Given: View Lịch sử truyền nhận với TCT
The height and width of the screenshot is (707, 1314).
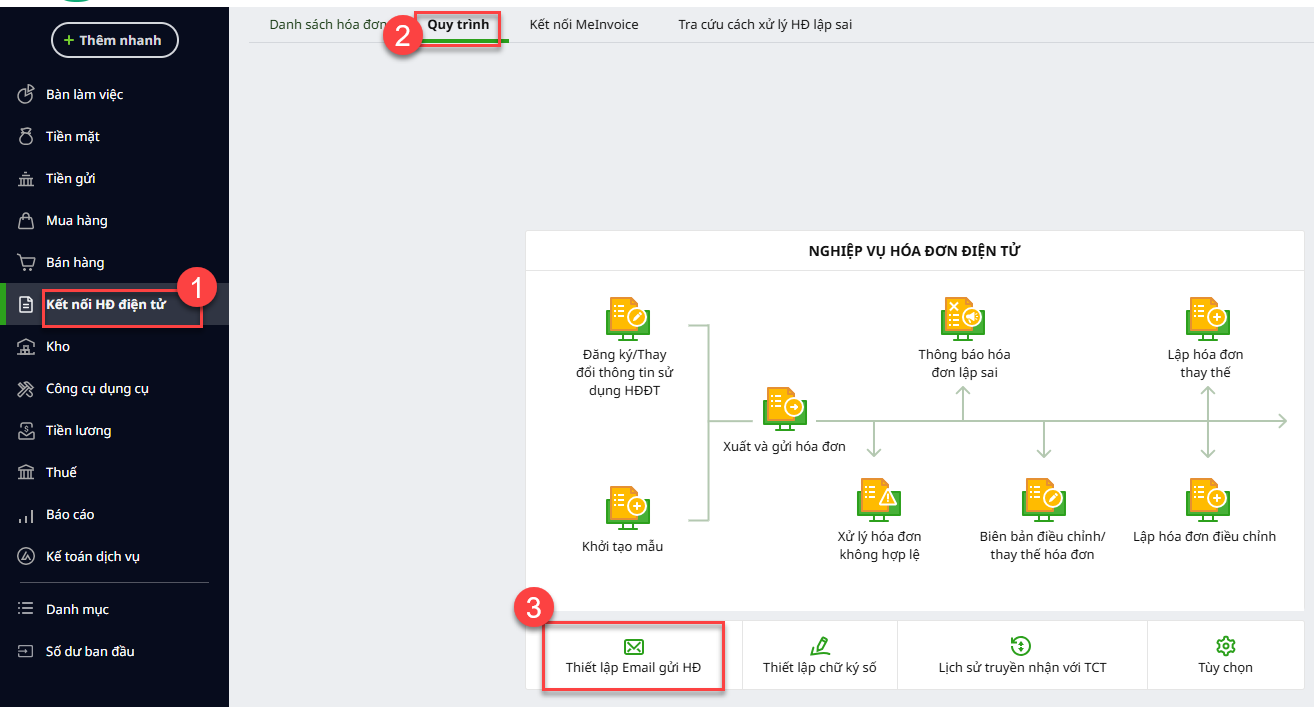Looking at the screenshot, I should (1021, 656).
